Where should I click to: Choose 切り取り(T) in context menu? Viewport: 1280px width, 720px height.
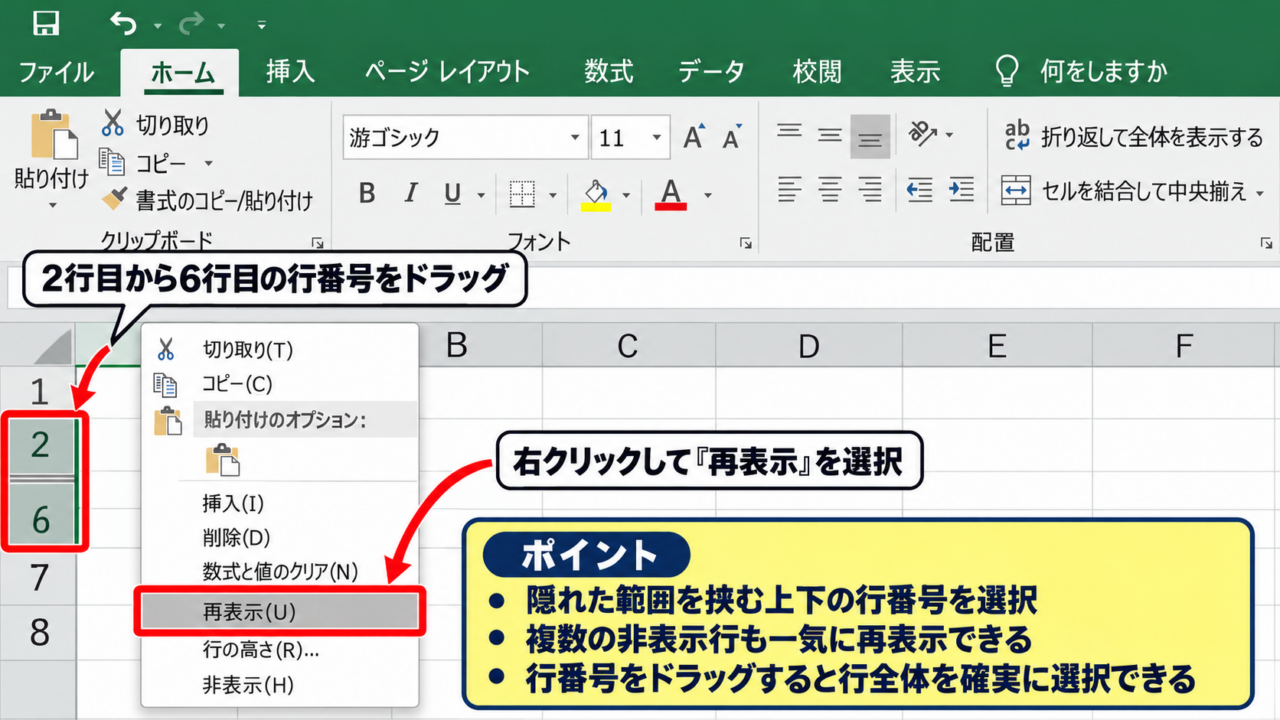click(280, 349)
